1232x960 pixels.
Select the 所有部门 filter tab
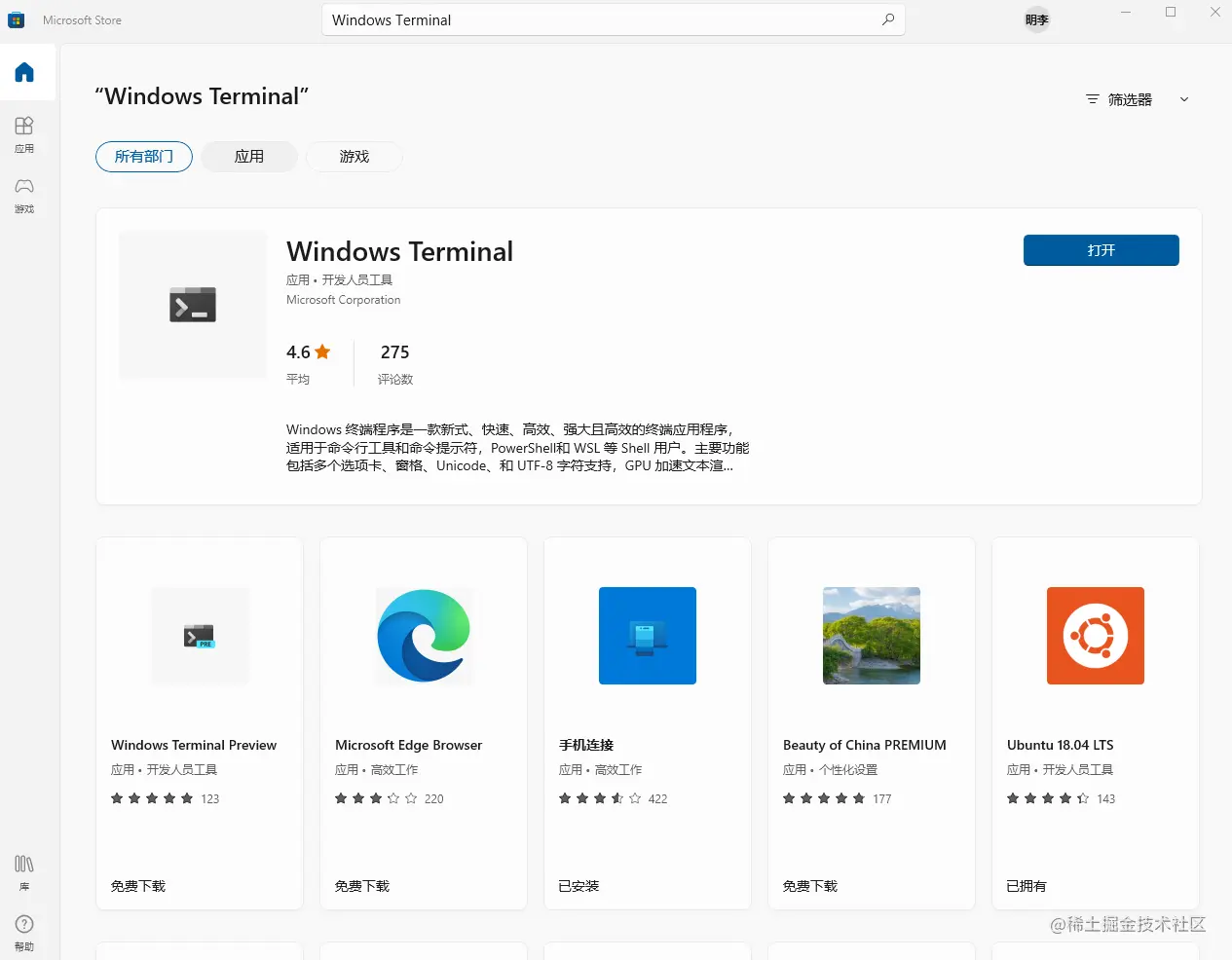click(x=144, y=157)
